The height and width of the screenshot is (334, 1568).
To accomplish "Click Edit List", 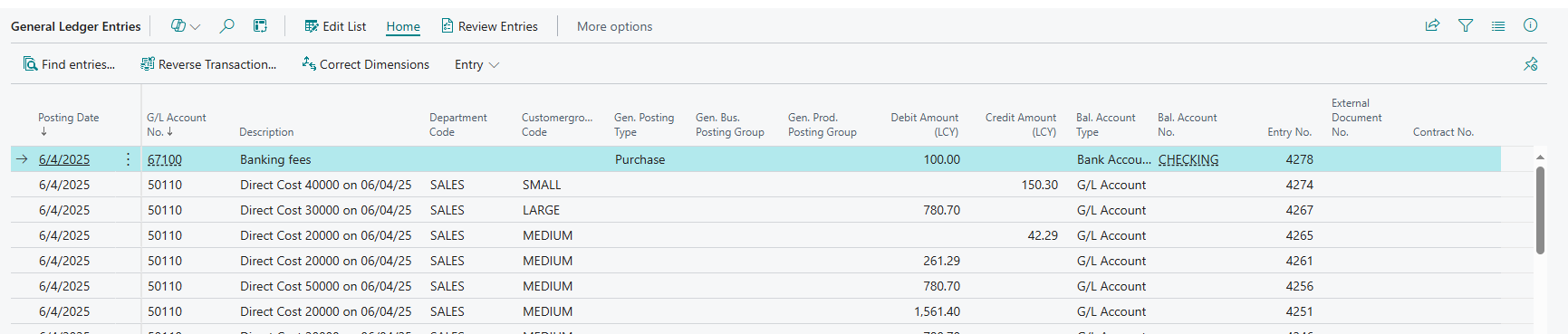I will [x=335, y=26].
